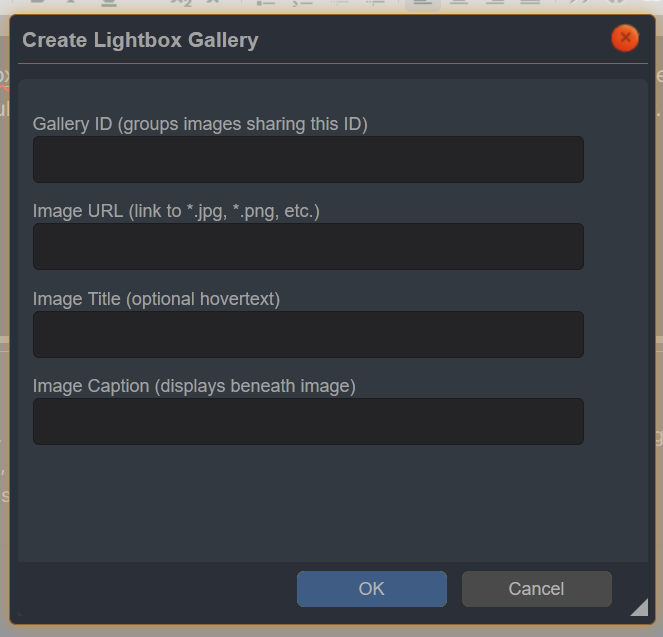This screenshot has width=663, height=637.
Task: Click the subscript icon behind the dialog
Action: [x=180, y=3]
